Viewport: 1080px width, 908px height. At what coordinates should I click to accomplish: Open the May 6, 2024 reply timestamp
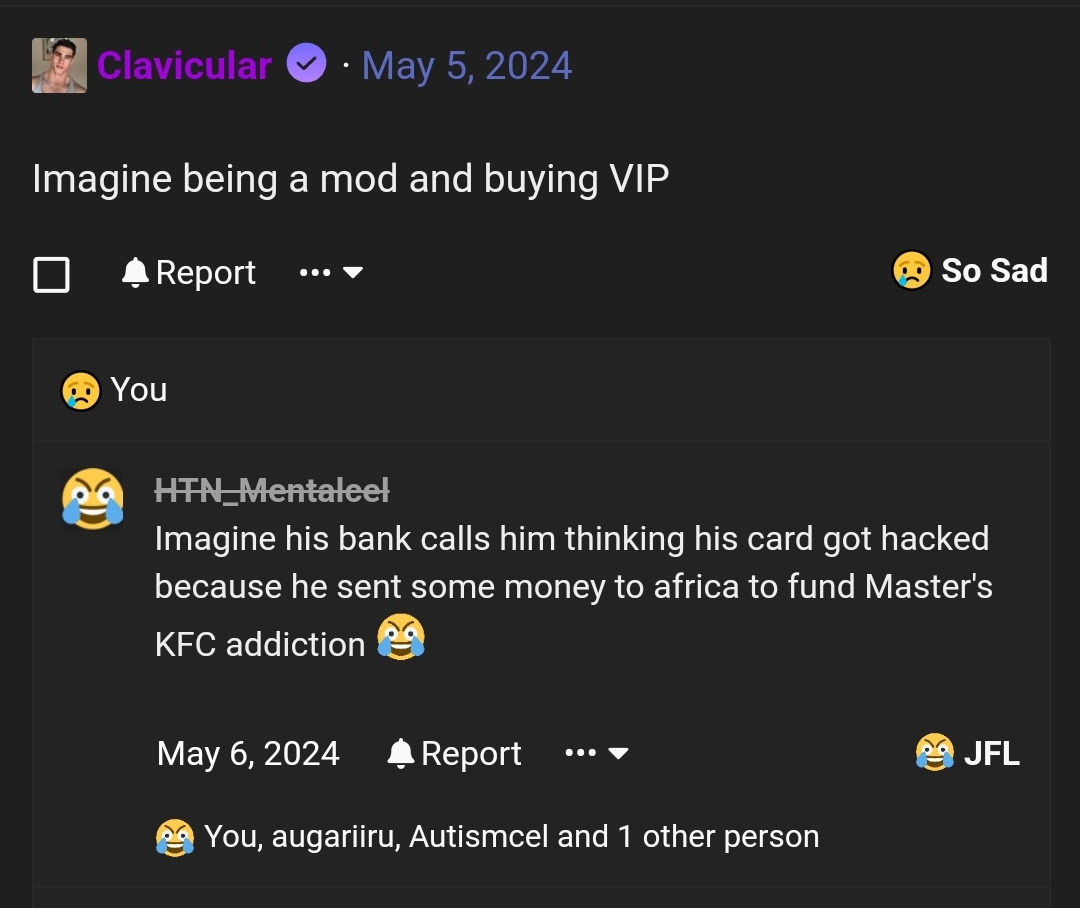[x=248, y=753]
